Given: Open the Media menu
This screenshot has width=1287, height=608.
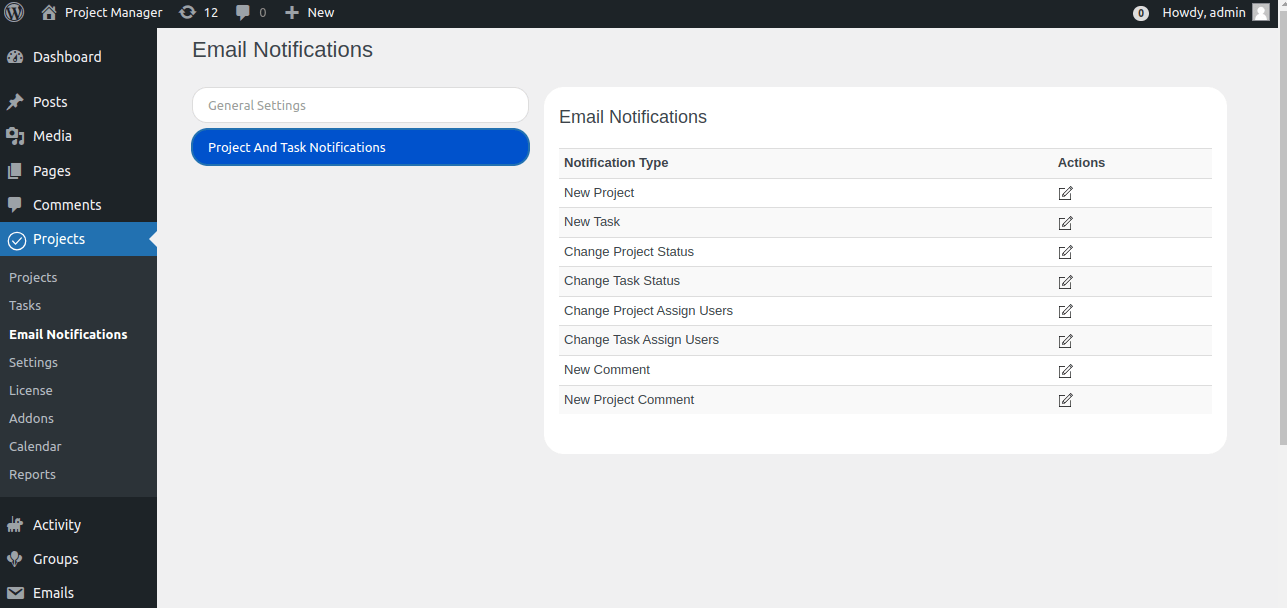Looking at the screenshot, I should tap(78, 136).
